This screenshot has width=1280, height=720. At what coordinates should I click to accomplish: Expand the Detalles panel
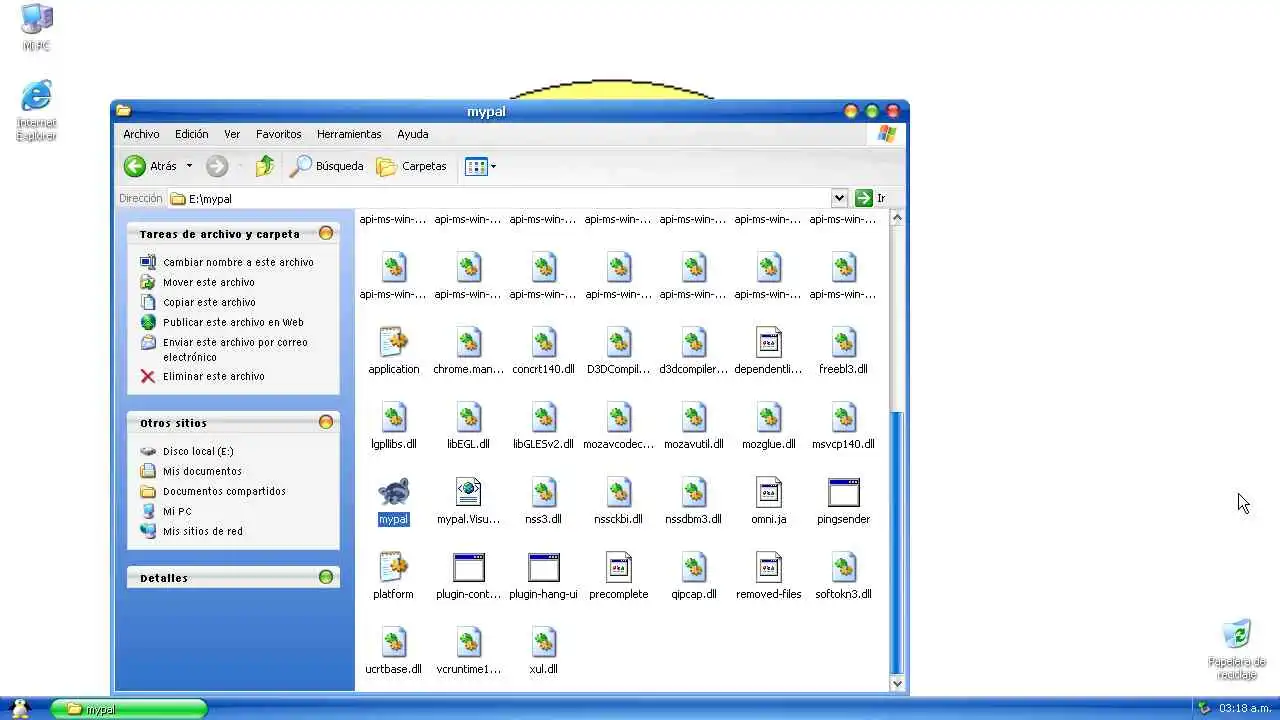pos(326,577)
